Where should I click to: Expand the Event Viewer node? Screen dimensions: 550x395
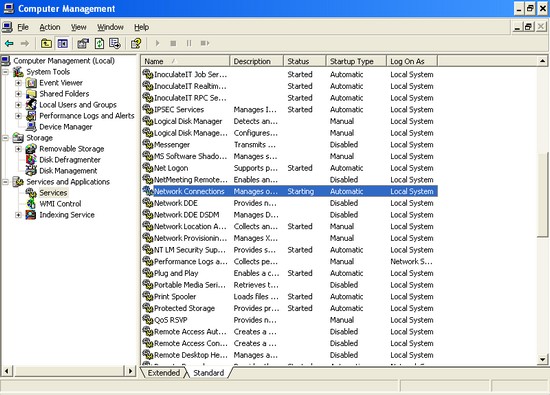(18, 83)
